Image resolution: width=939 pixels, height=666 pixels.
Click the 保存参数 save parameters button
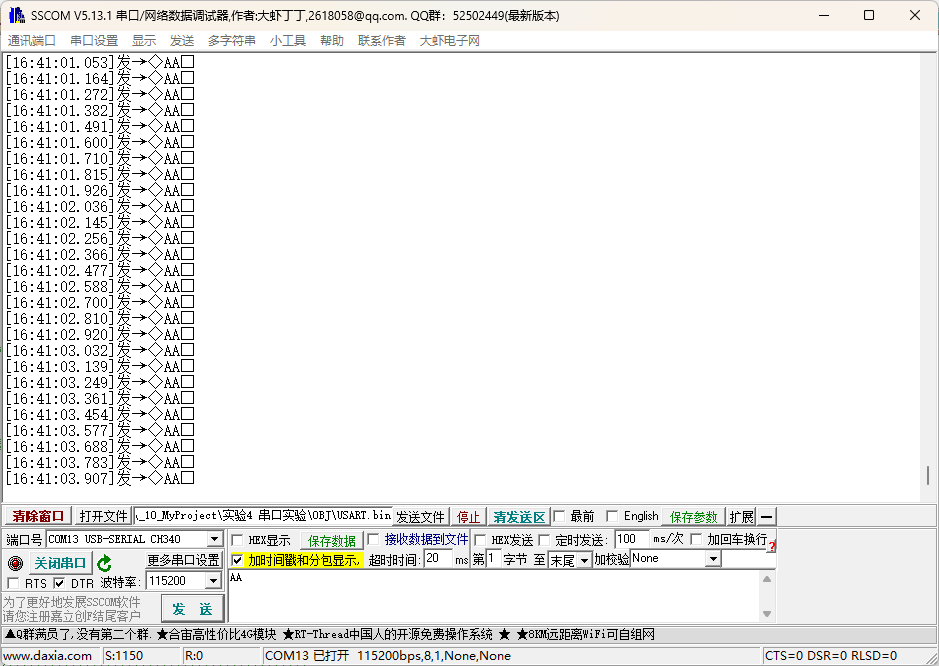point(693,516)
